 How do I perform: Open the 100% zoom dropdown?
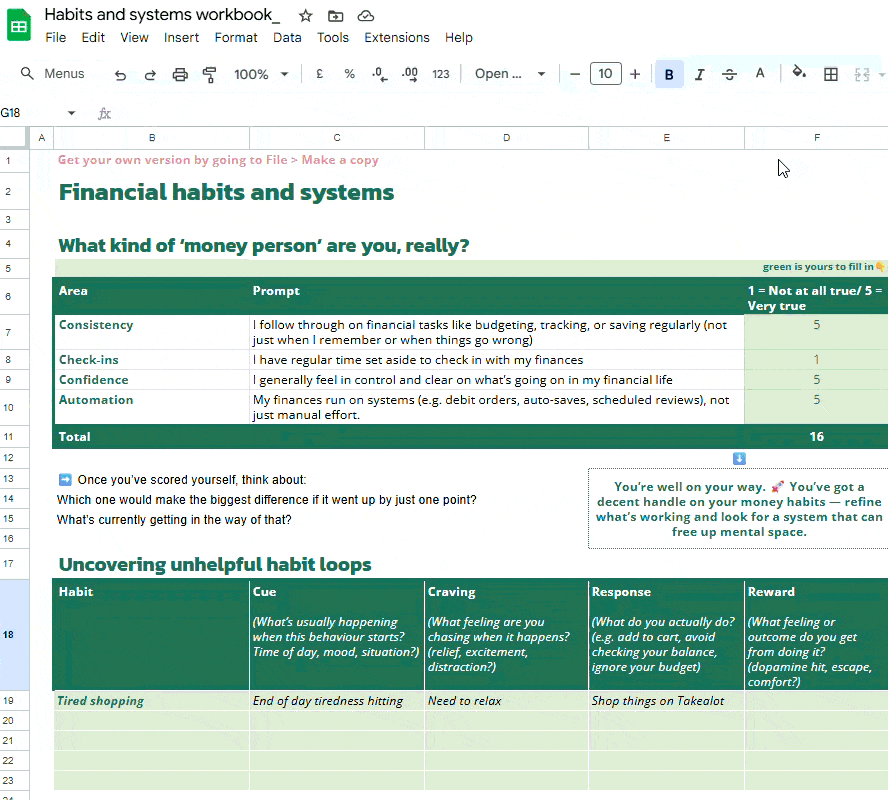tap(261, 74)
